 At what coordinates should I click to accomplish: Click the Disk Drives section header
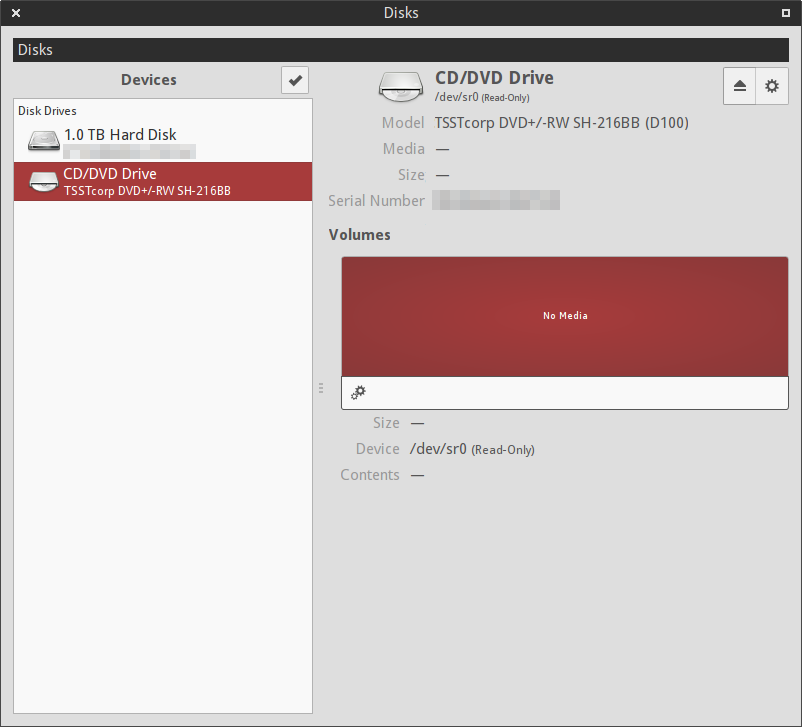[x=47, y=111]
